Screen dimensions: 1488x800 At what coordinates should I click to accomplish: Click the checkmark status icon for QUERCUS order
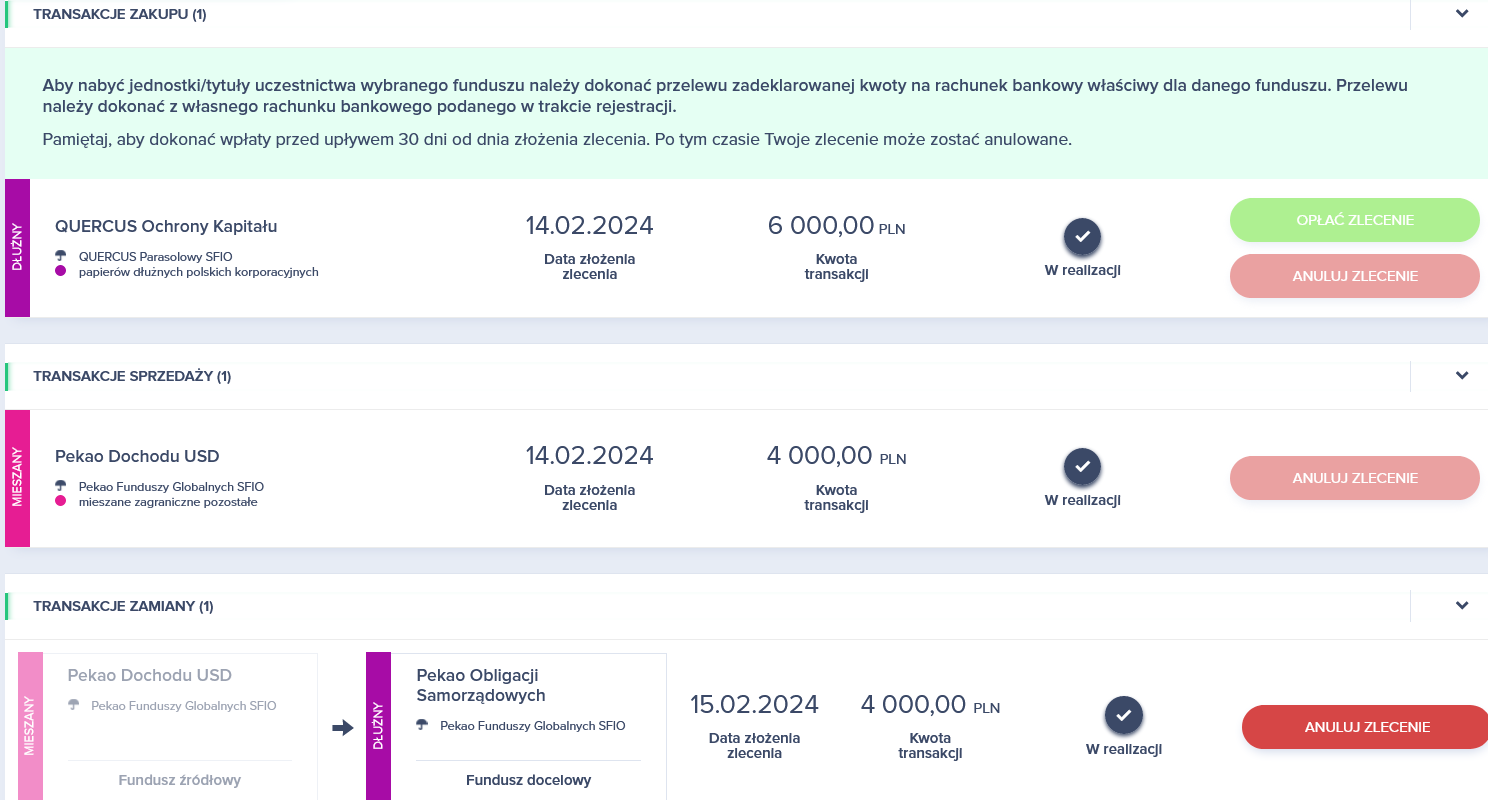coord(1082,237)
